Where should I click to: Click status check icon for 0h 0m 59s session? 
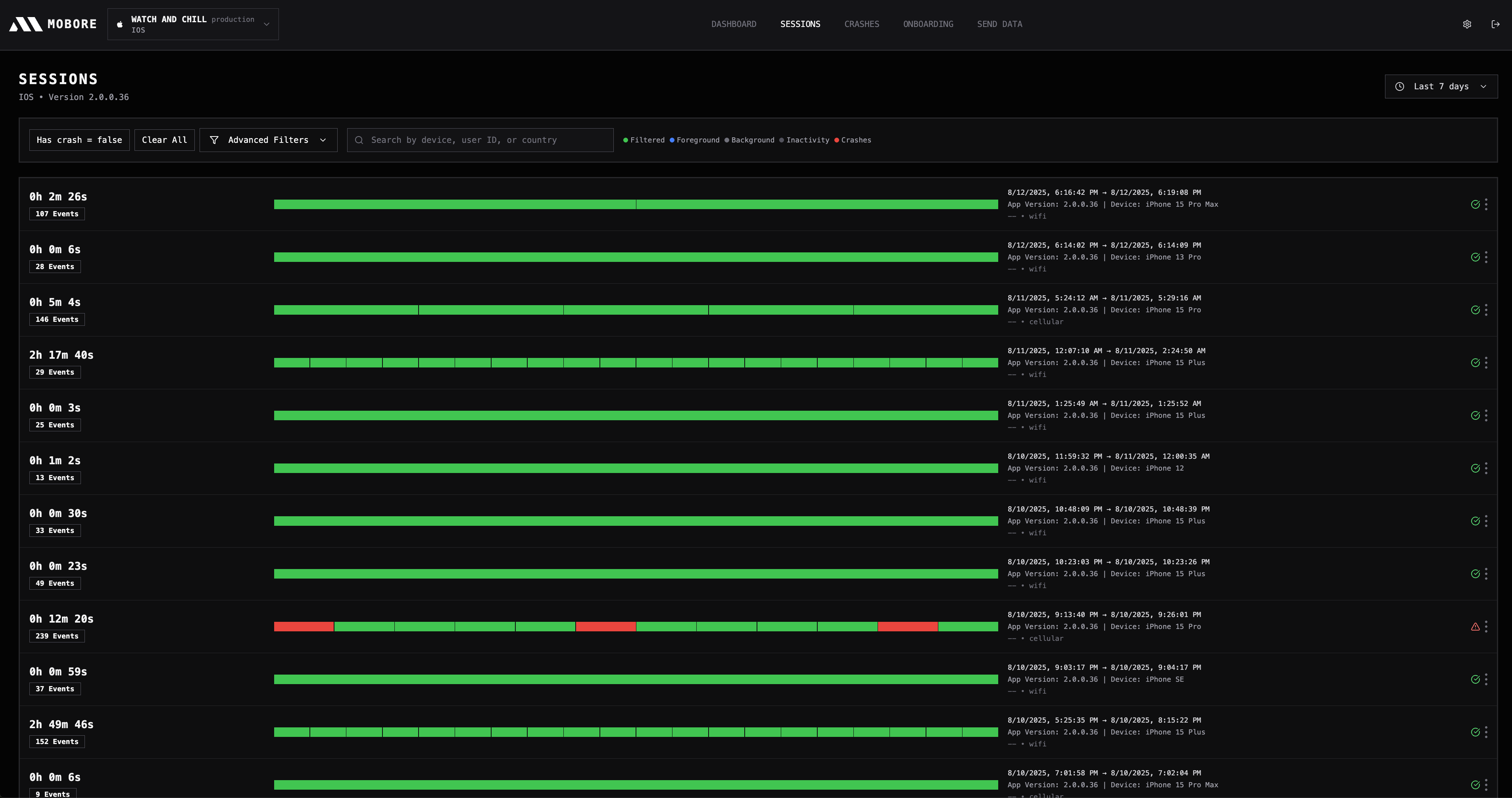[1475, 679]
